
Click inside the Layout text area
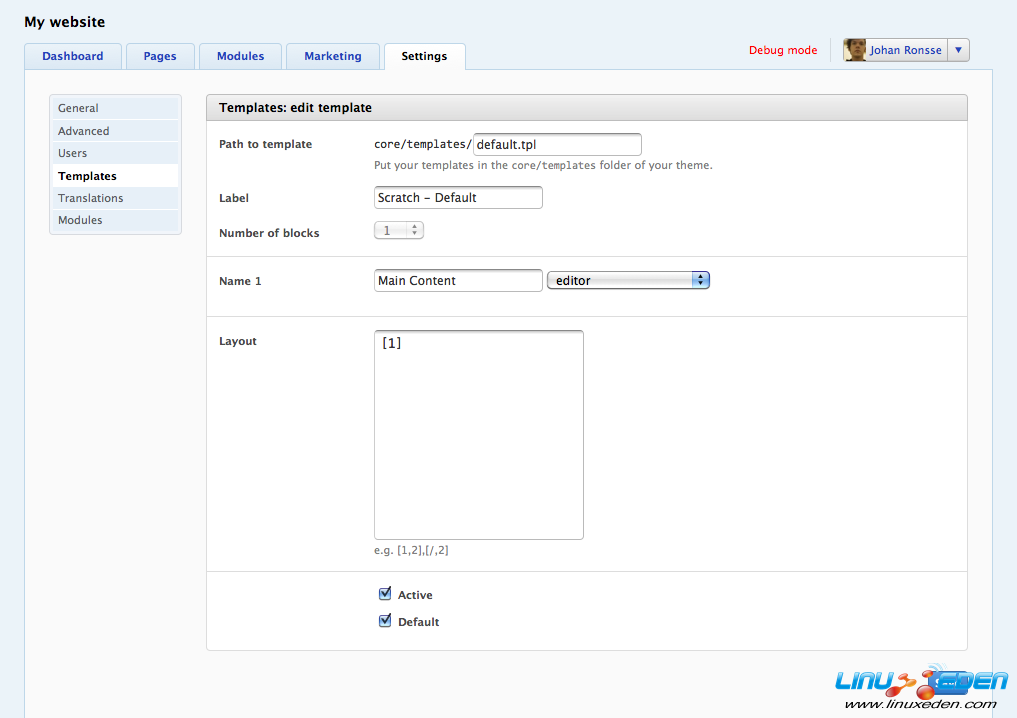pos(478,435)
